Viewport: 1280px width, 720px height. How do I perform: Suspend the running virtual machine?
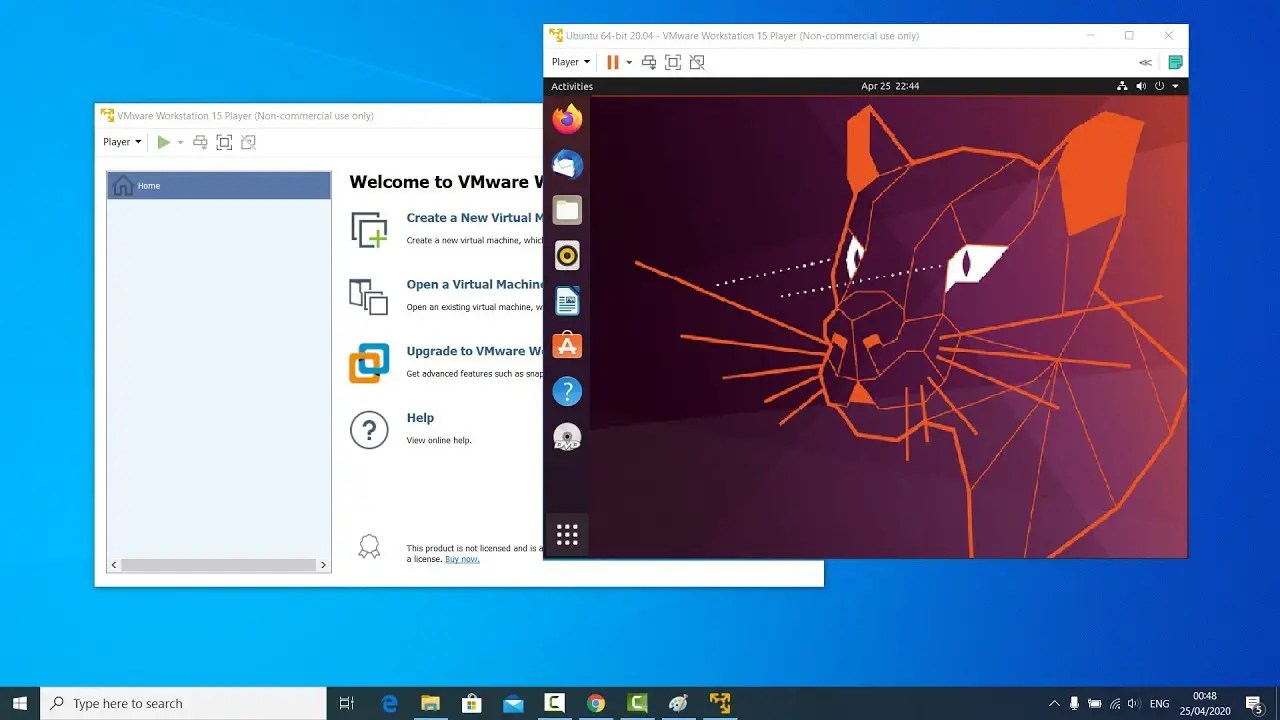[612, 61]
